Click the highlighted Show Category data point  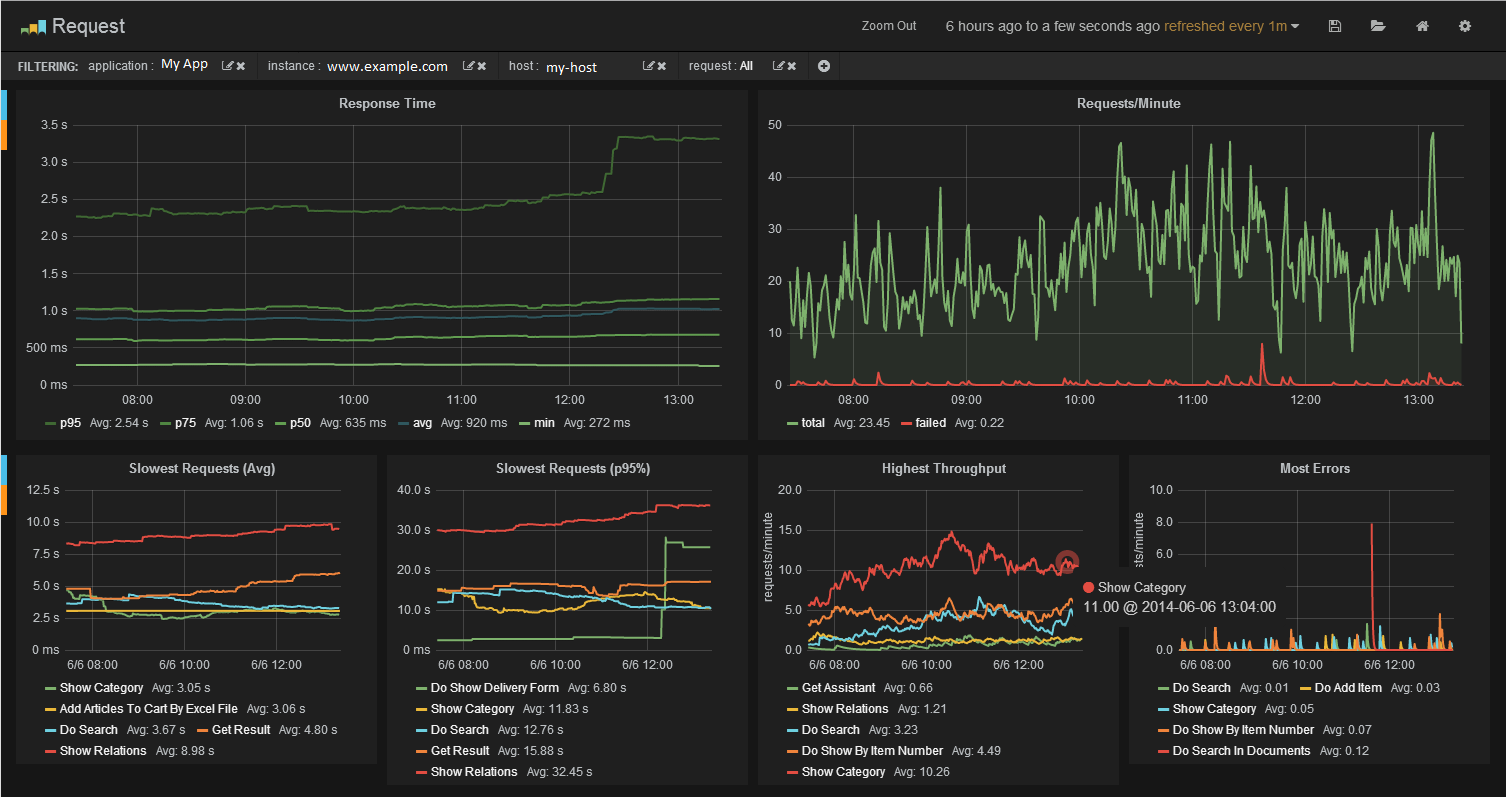pos(1067,563)
